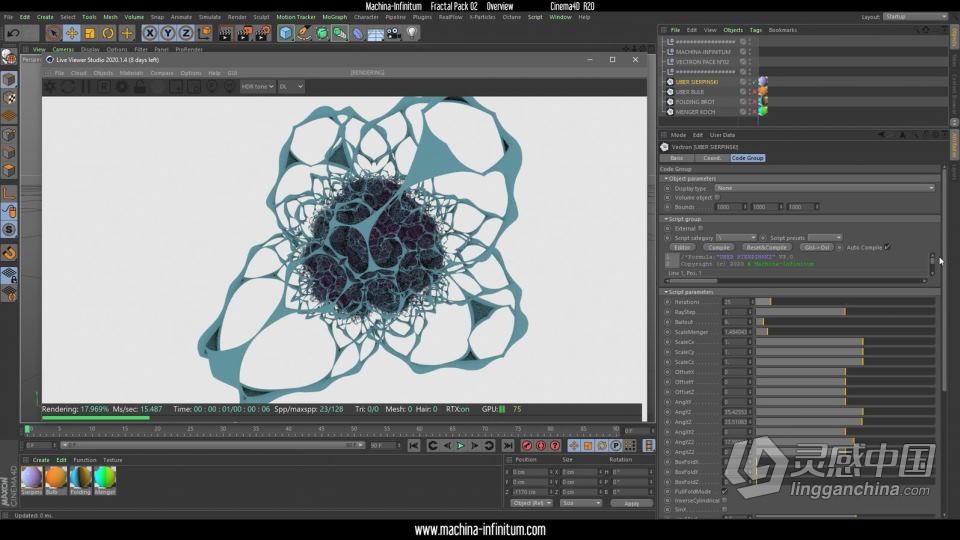
Task: Open Cameras menu in viewport
Action: click(x=62, y=50)
